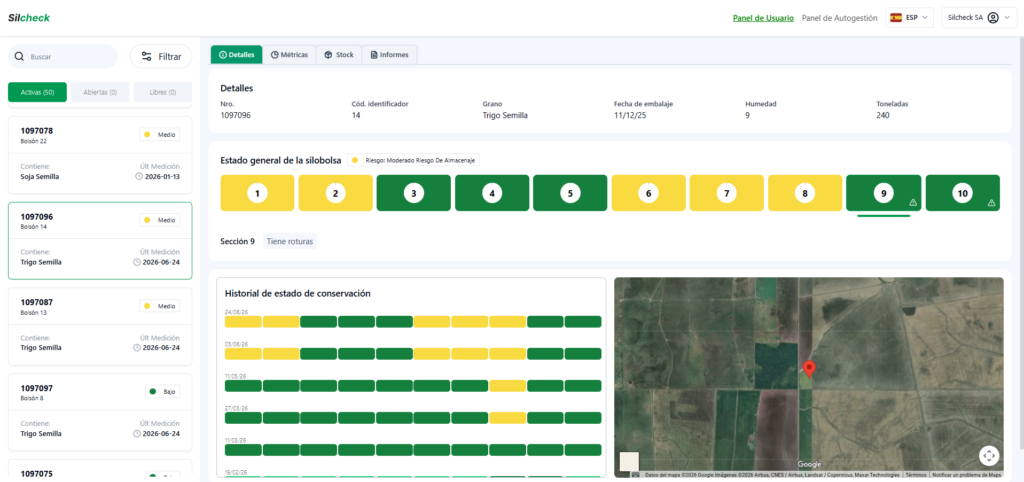
Task: Click the Buscar search field
Action: (63, 57)
